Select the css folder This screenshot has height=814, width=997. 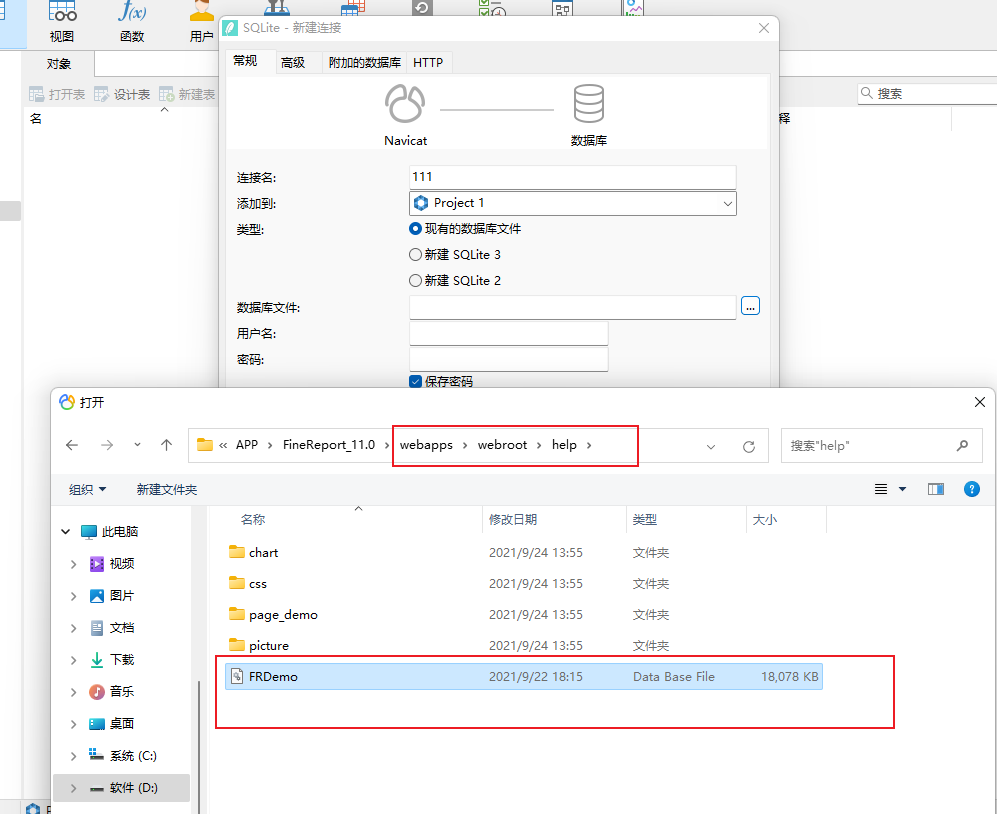pos(258,584)
